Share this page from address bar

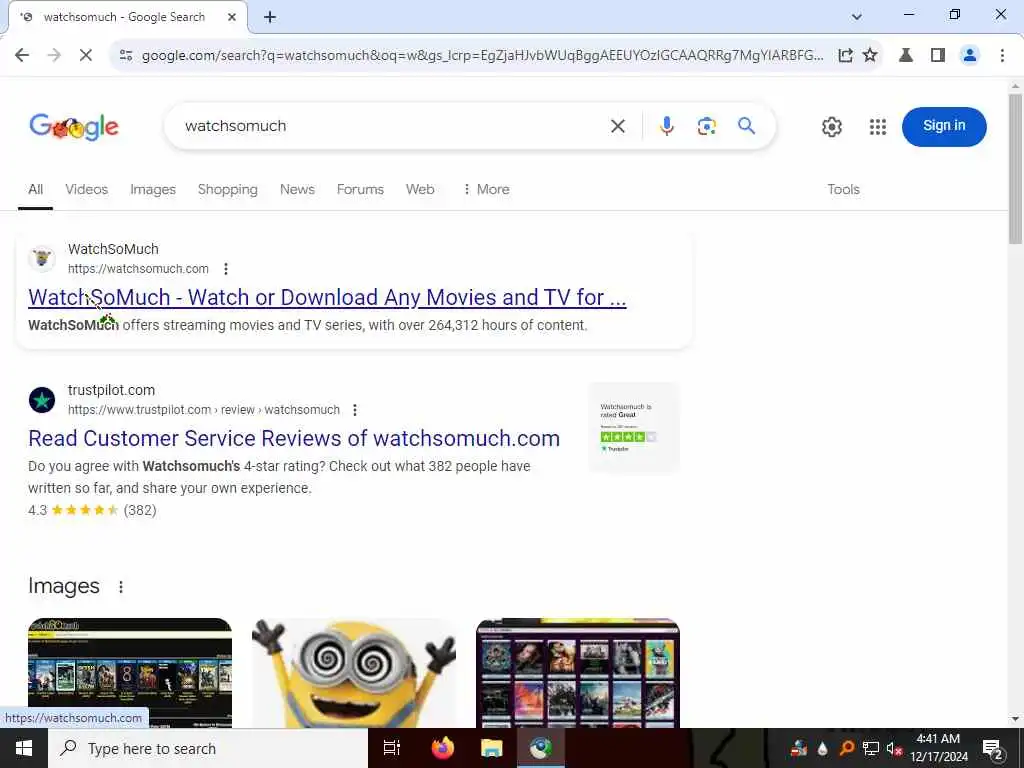845,56
